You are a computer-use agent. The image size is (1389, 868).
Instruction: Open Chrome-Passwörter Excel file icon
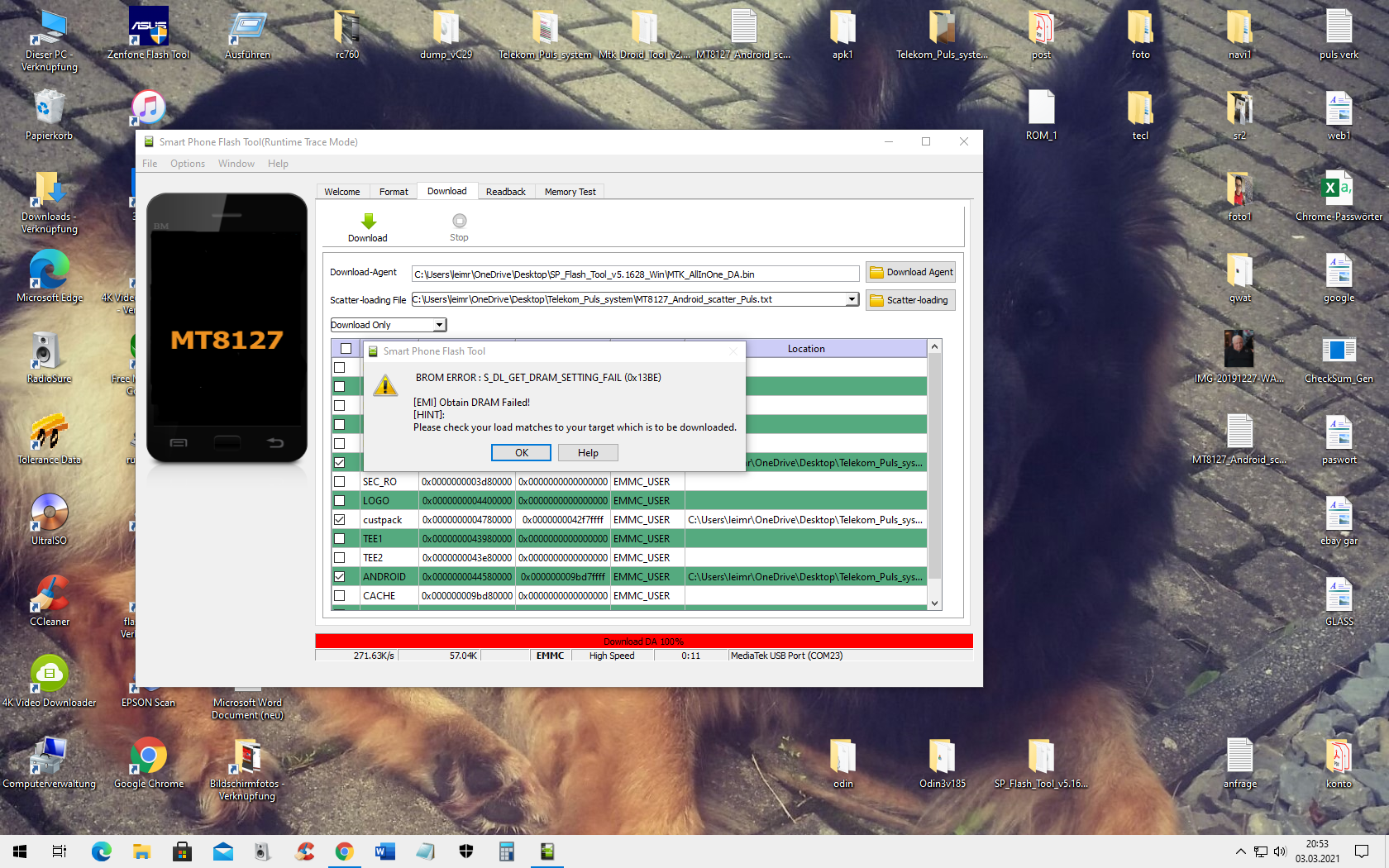pyautogui.click(x=1339, y=196)
